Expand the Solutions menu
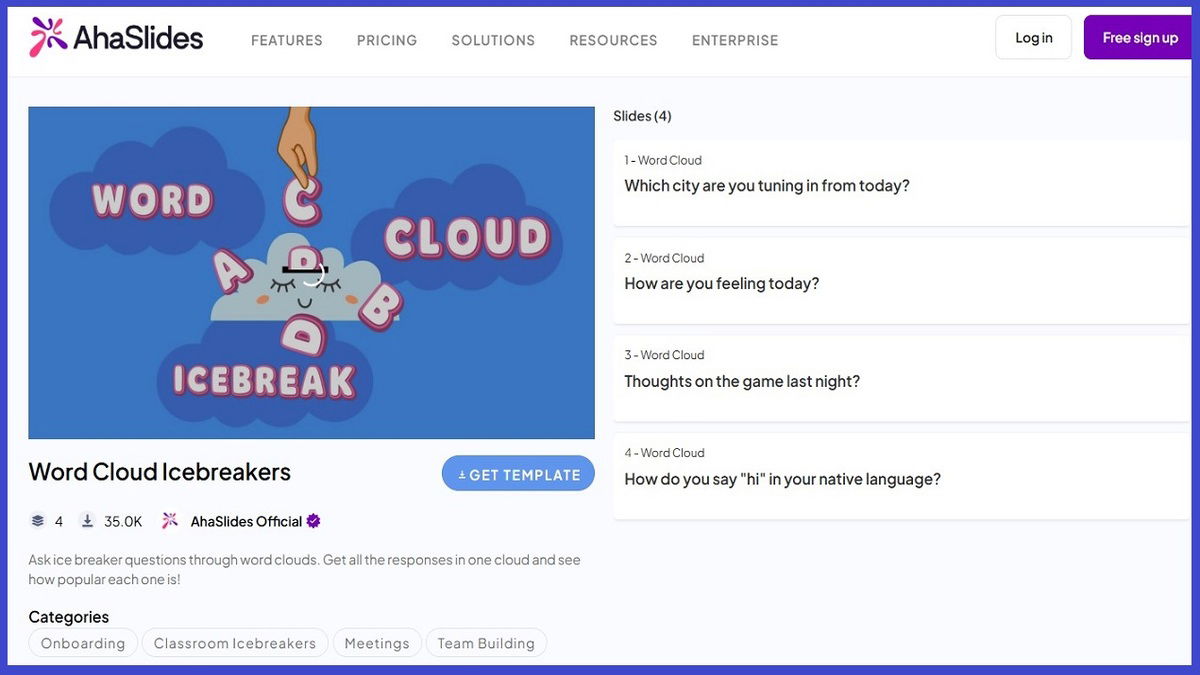 [493, 41]
